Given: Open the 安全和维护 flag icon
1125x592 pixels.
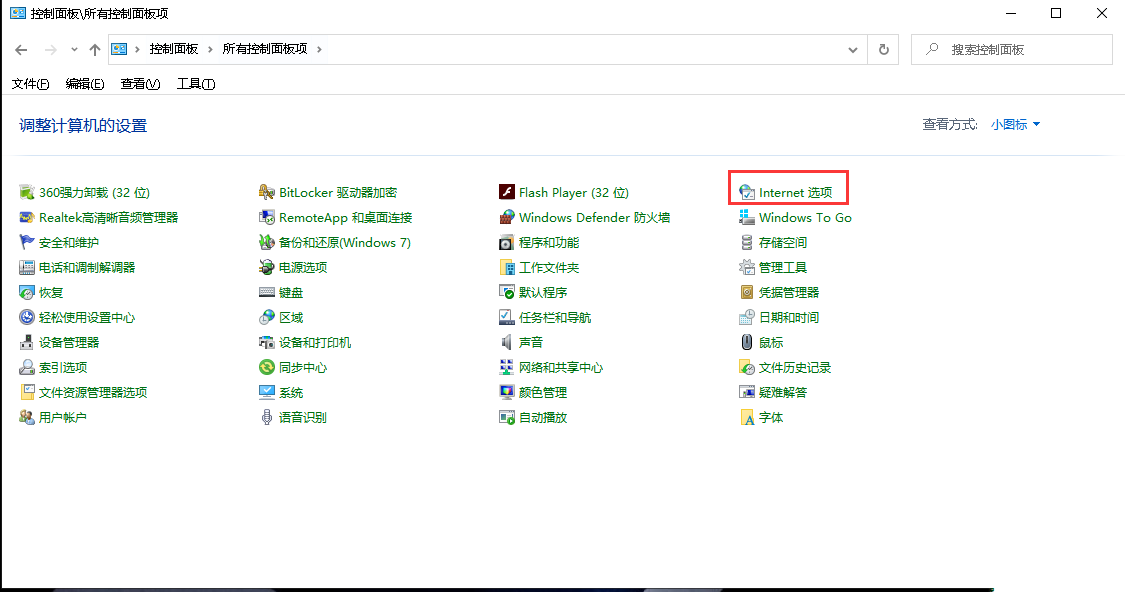Looking at the screenshot, I should click(x=27, y=243).
